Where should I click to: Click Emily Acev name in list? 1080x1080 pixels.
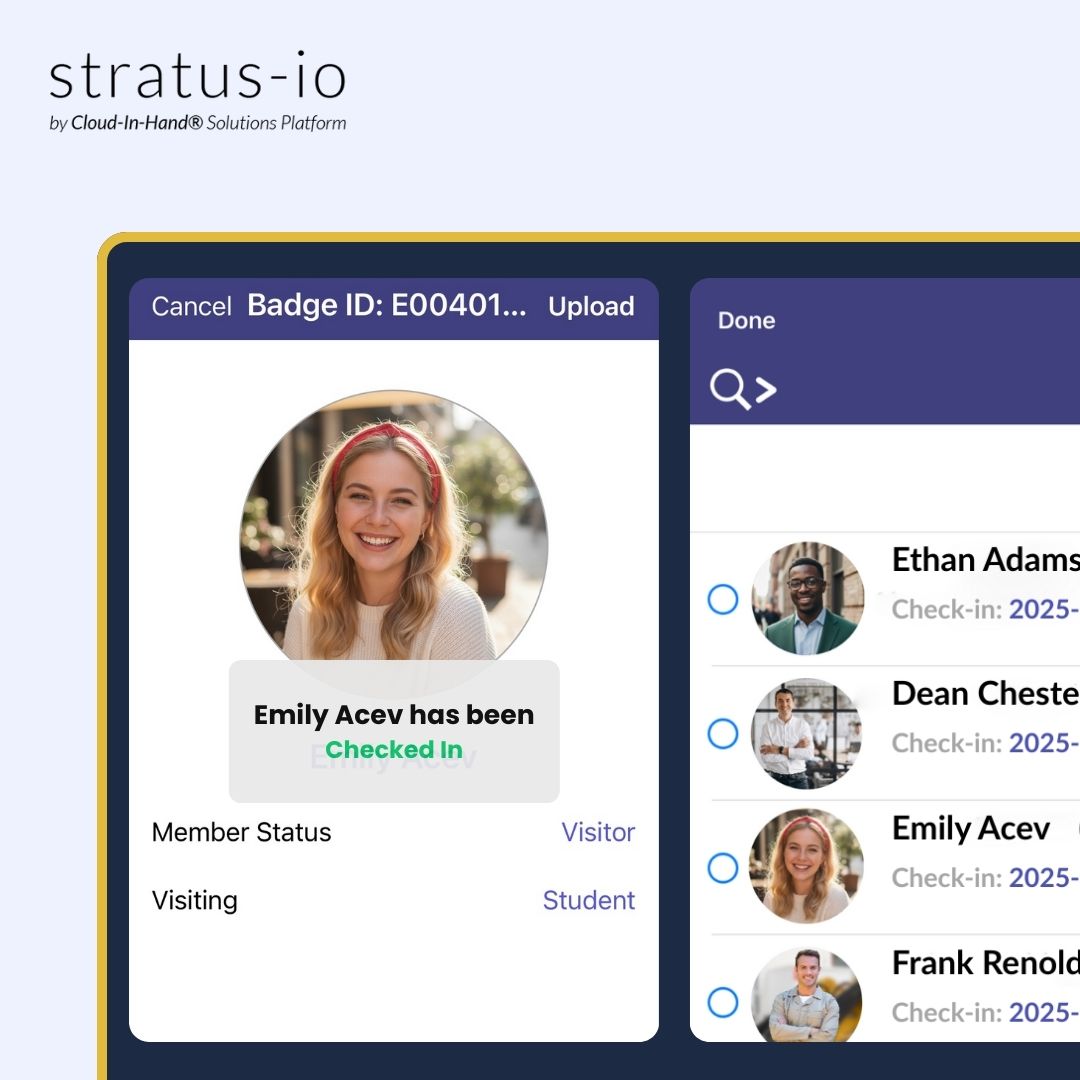click(x=970, y=829)
